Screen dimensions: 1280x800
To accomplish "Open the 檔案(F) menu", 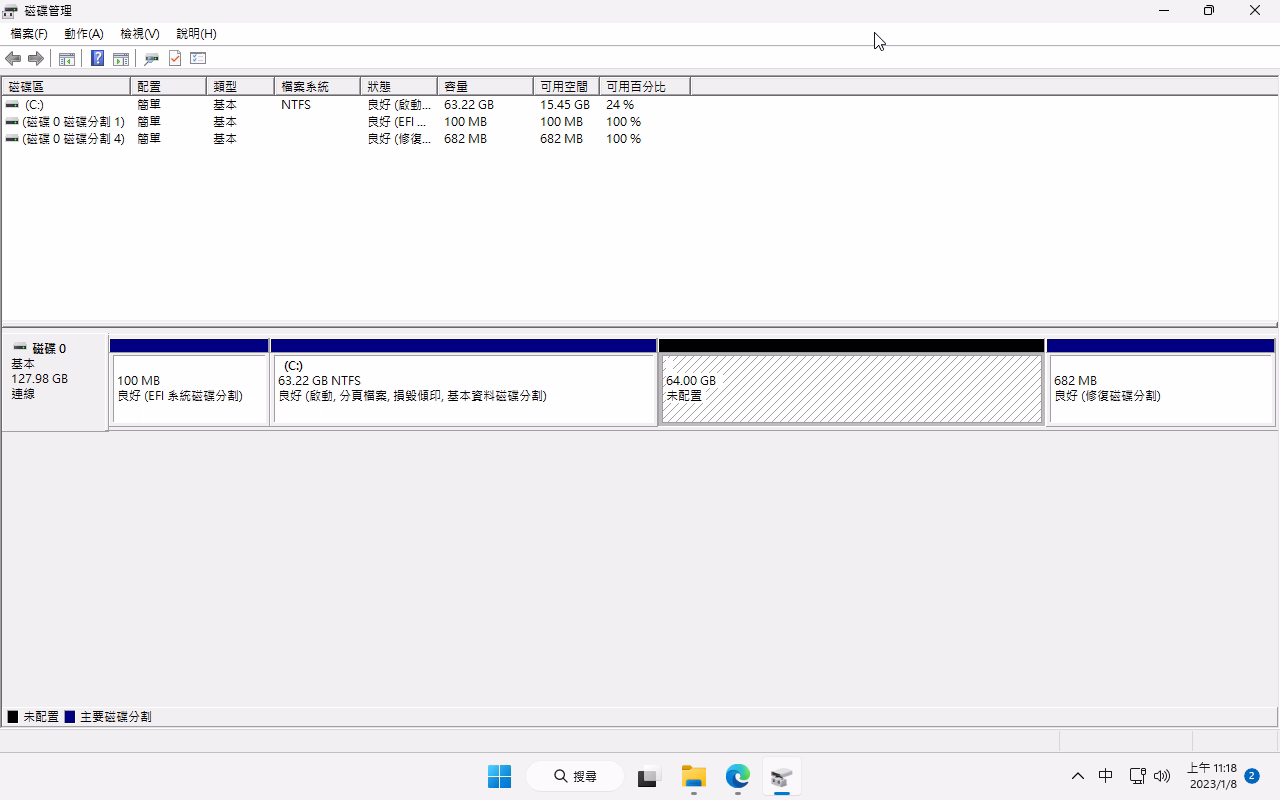I will [29, 34].
